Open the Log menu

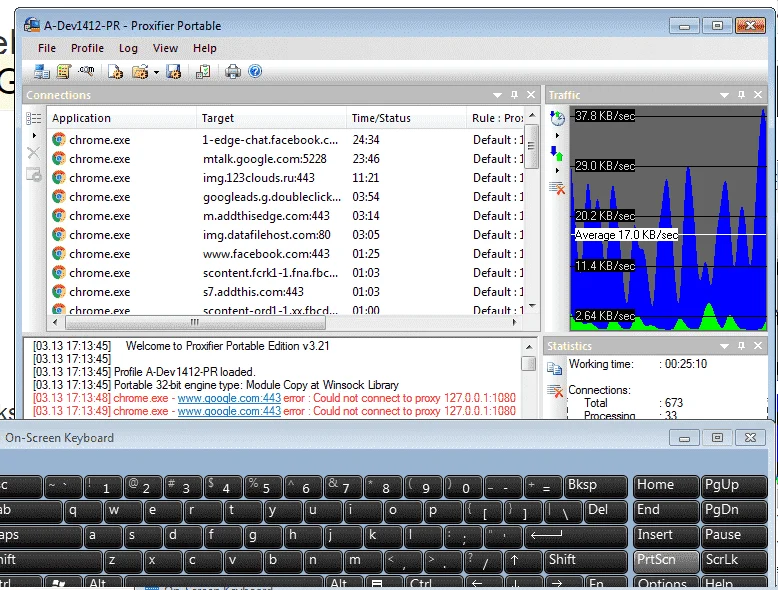tap(128, 48)
